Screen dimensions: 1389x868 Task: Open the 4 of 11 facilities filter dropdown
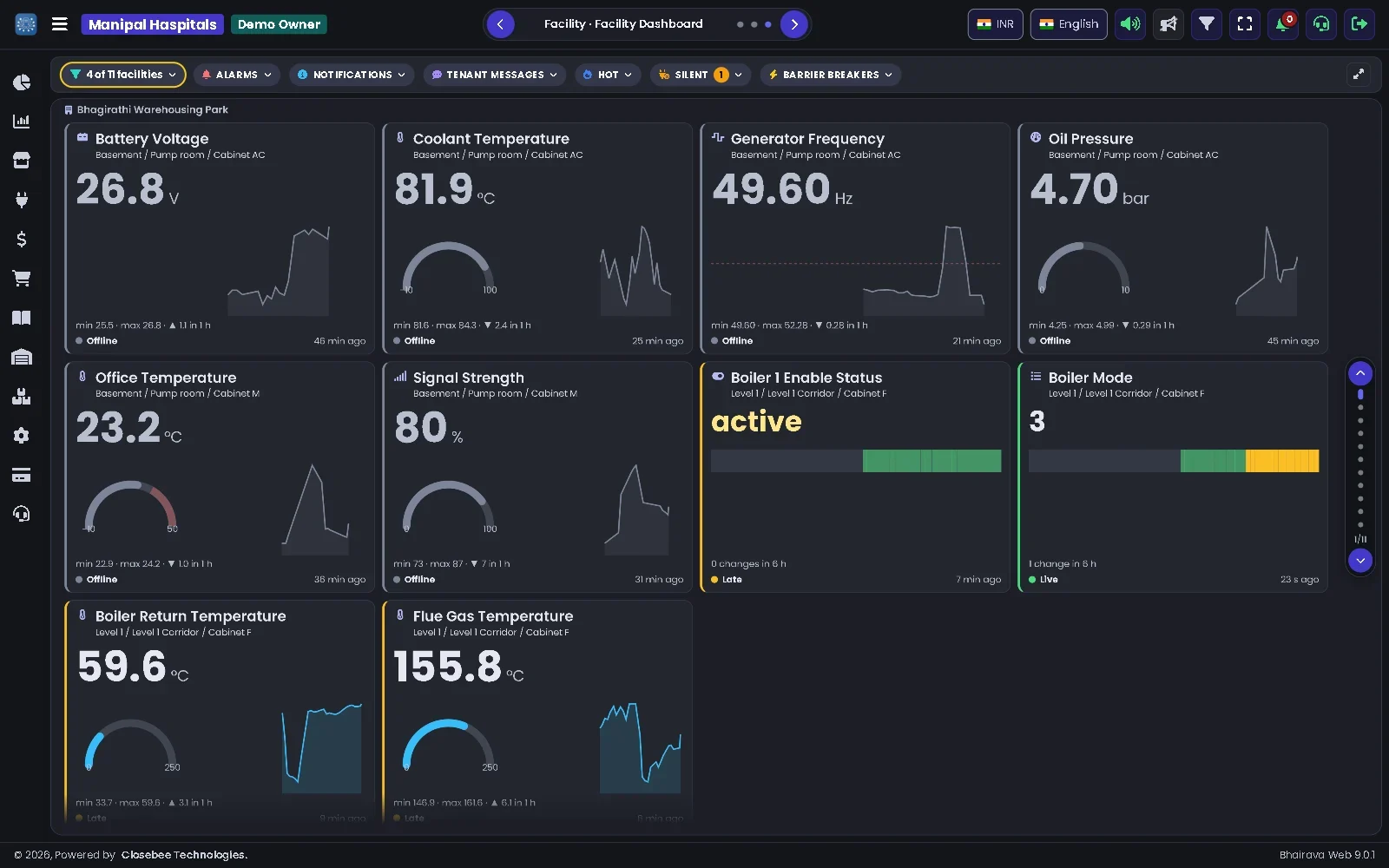coord(123,75)
